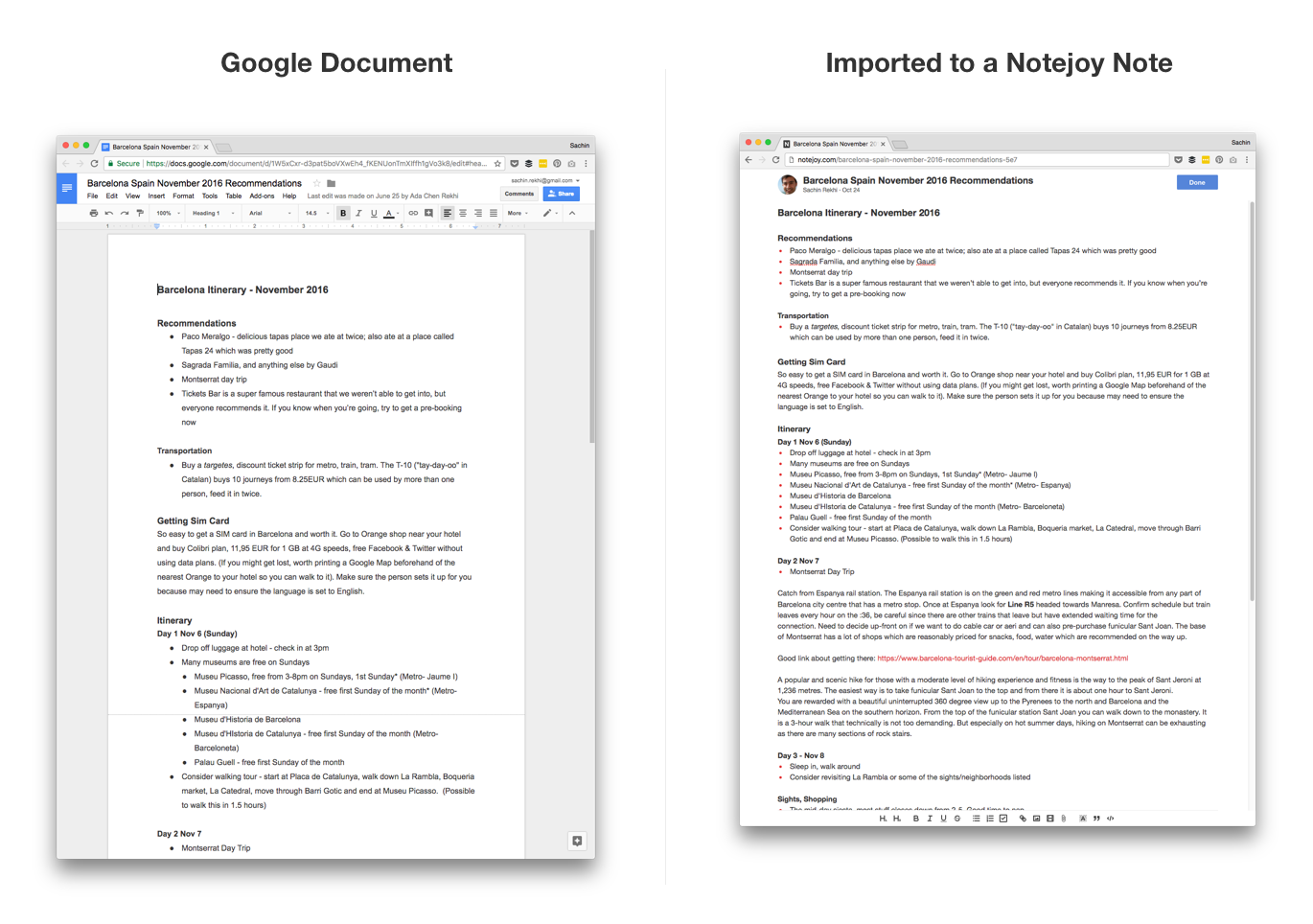Click the insert image icon in Notejoy toolbar
Image resolution: width=1313 pixels, height=924 pixels.
coord(1036,819)
